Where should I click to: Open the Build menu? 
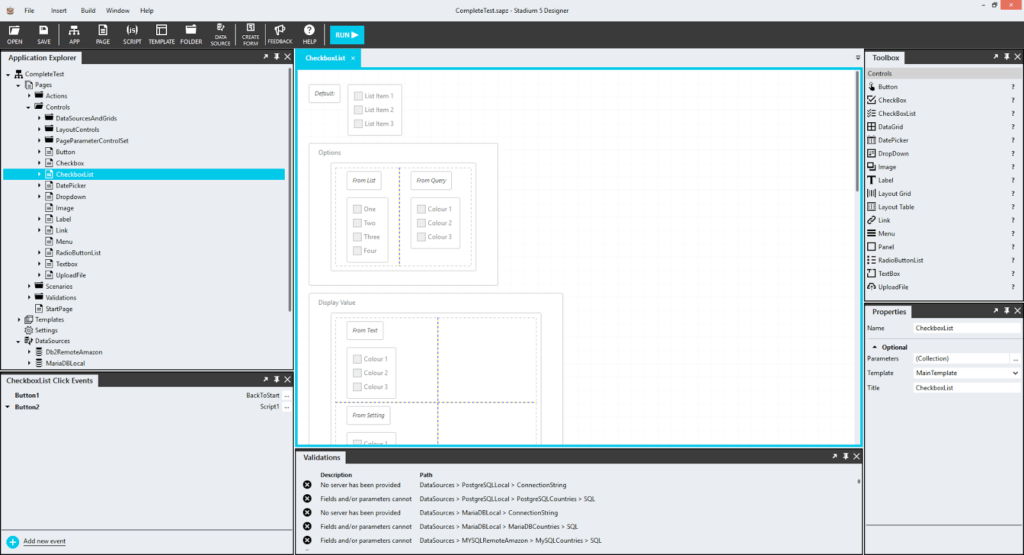[x=88, y=10]
